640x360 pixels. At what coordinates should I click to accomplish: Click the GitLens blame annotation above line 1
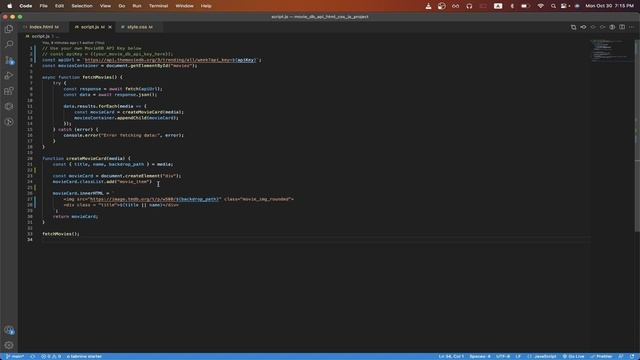pyautogui.click(x=73, y=42)
